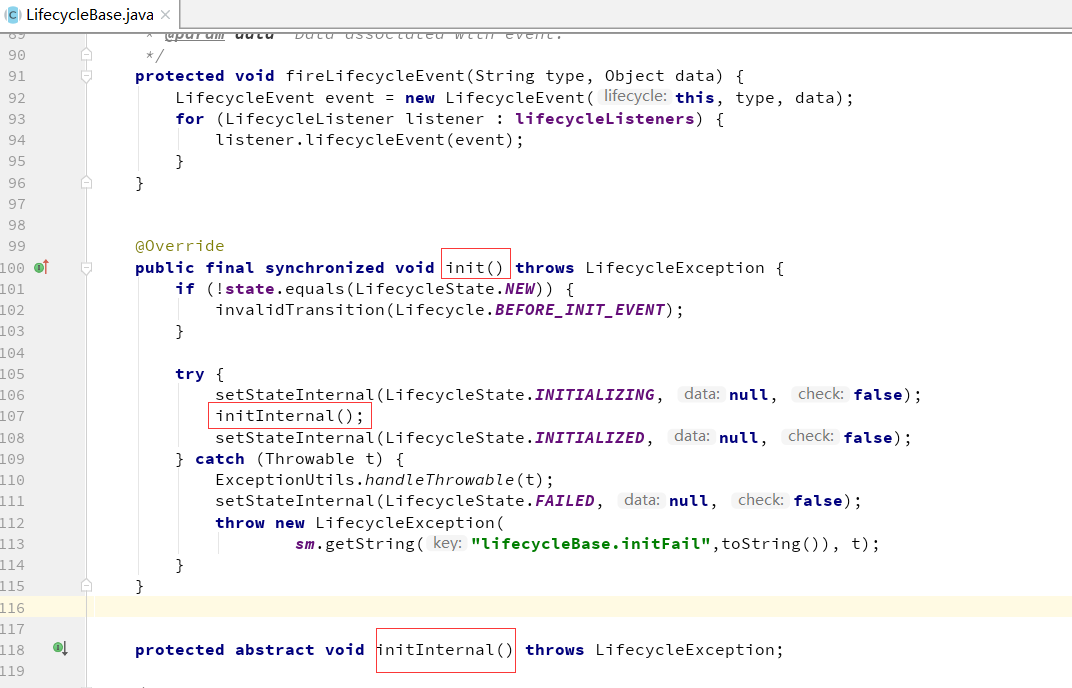Click the FAILED enum constant

click(565, 501)
